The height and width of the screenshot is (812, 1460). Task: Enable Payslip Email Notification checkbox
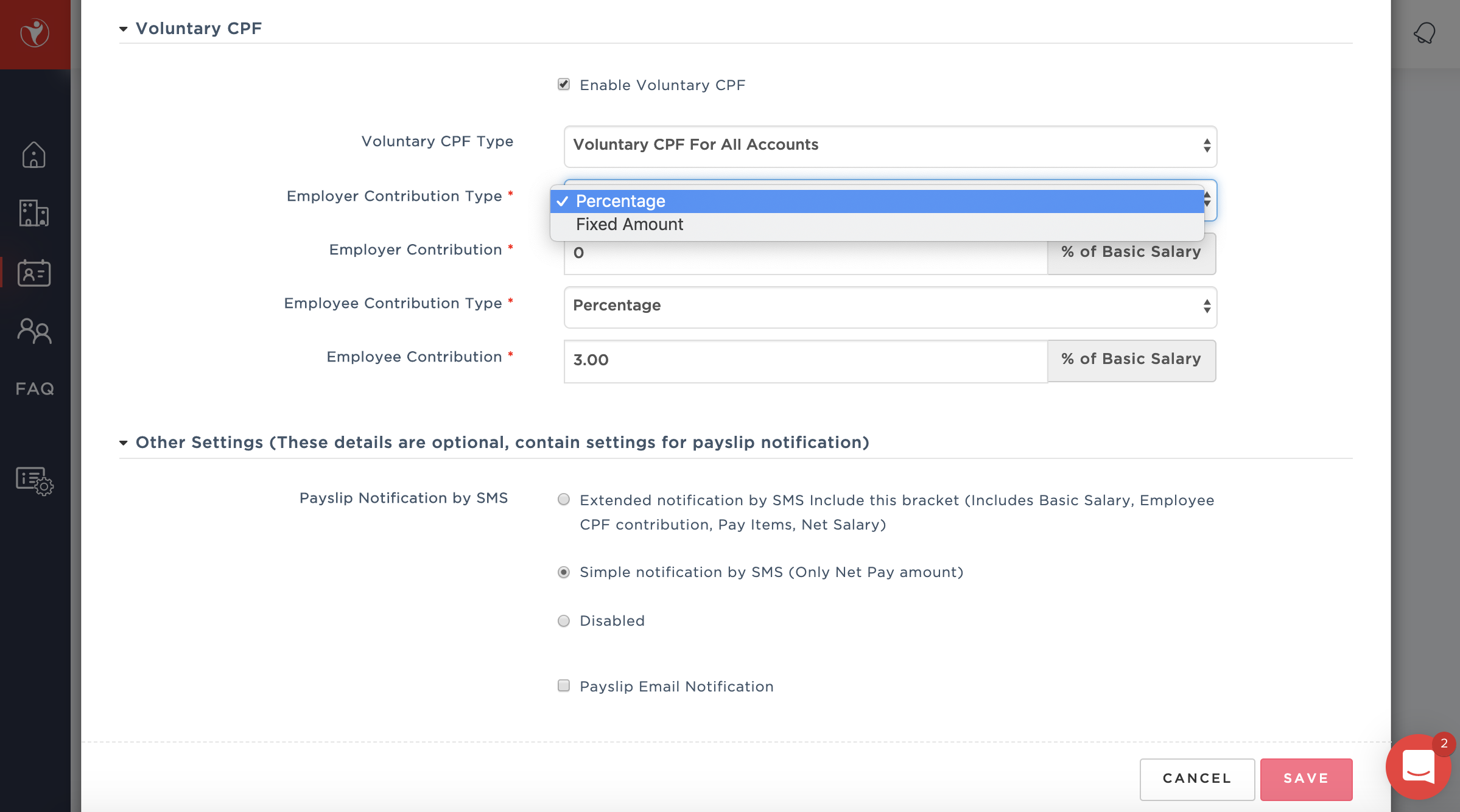(x=564, y=686)
